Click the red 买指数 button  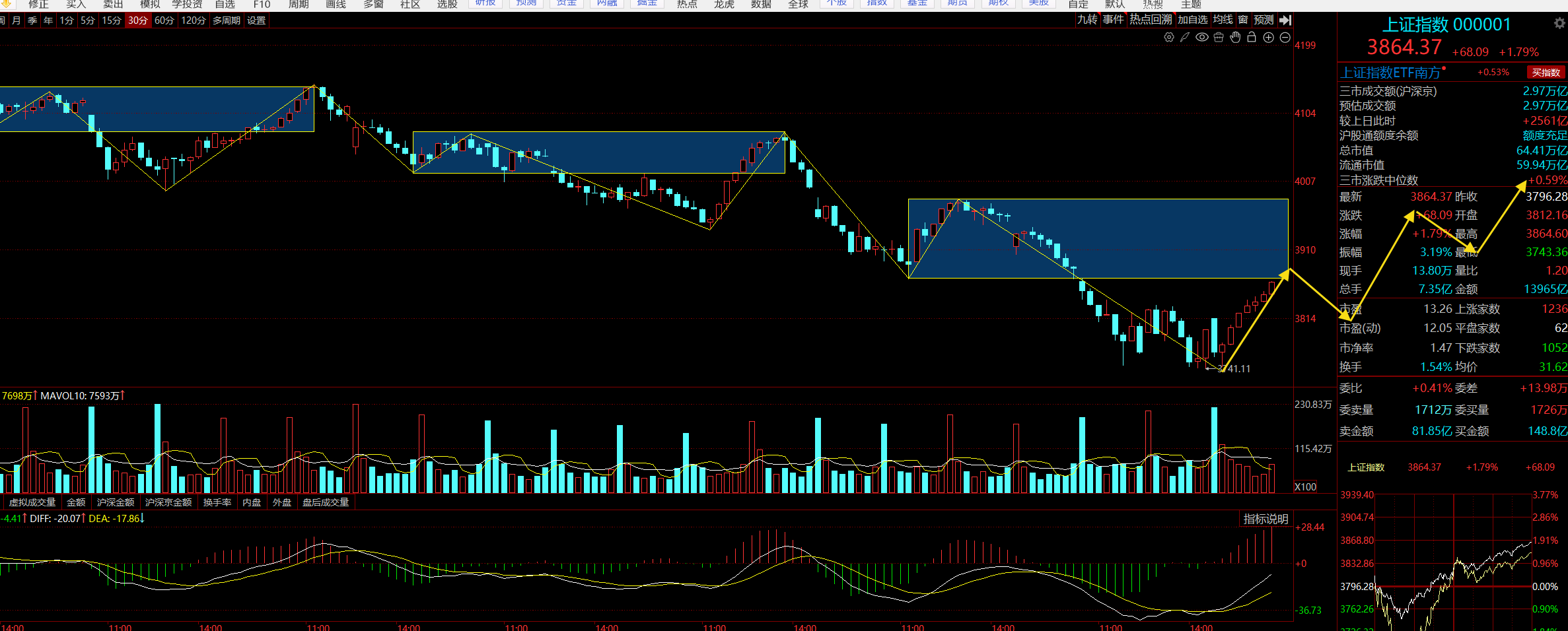point(1546,73)
